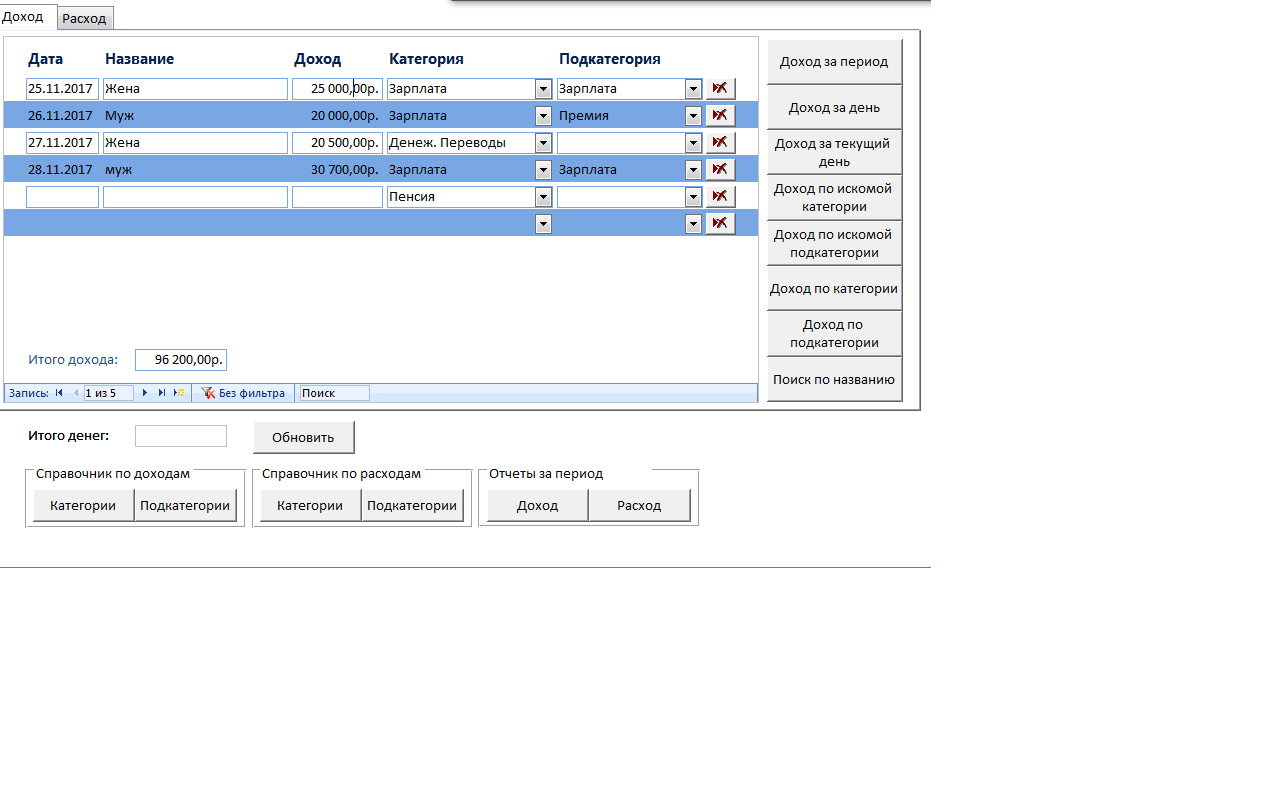The width and height of the screenshot is (1280, 800).
Task: Click the Без фильтра filter indicator
Action: pyautogui.click(x=244, y=393)
